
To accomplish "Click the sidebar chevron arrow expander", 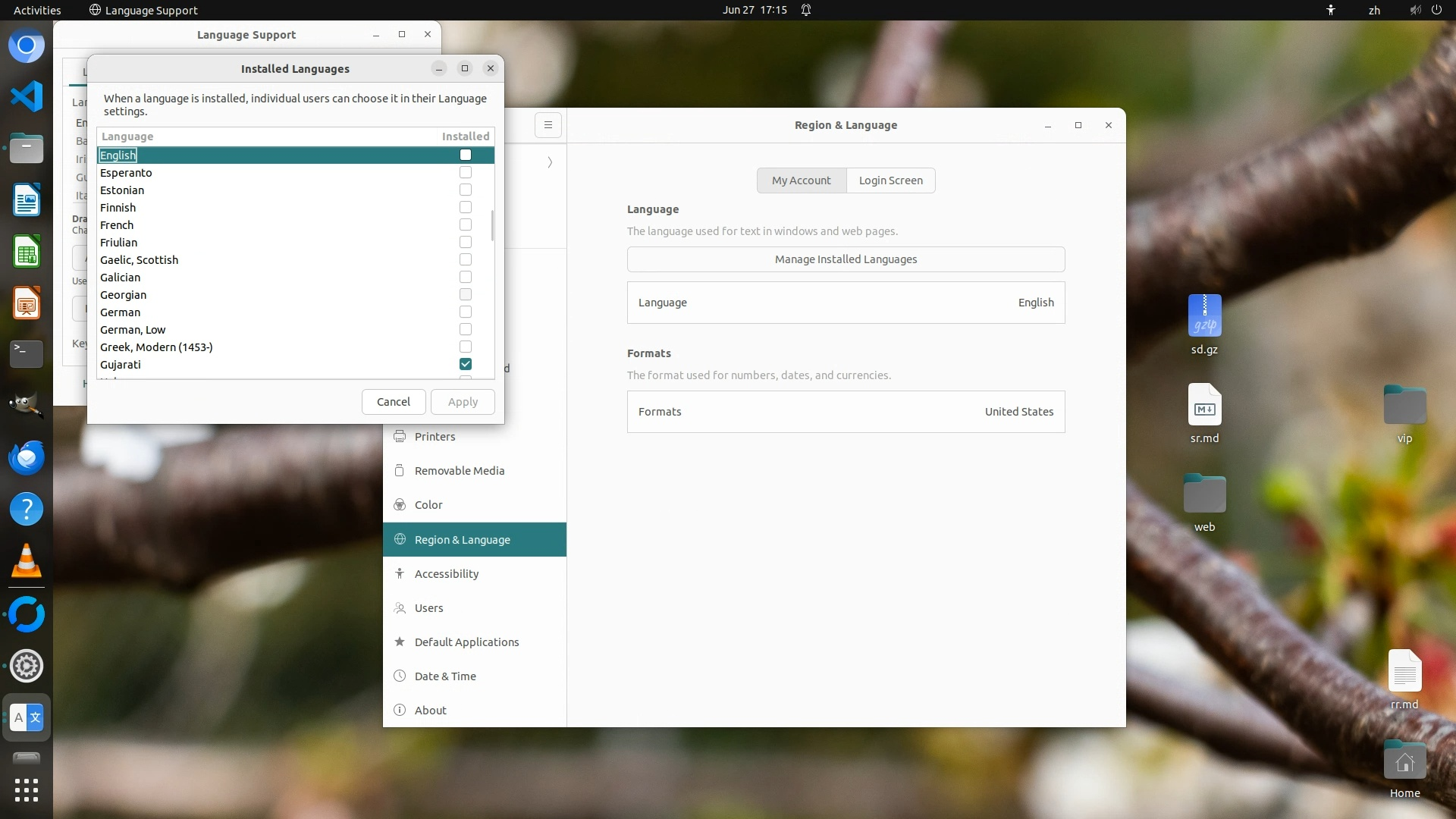I will (550, 162).
